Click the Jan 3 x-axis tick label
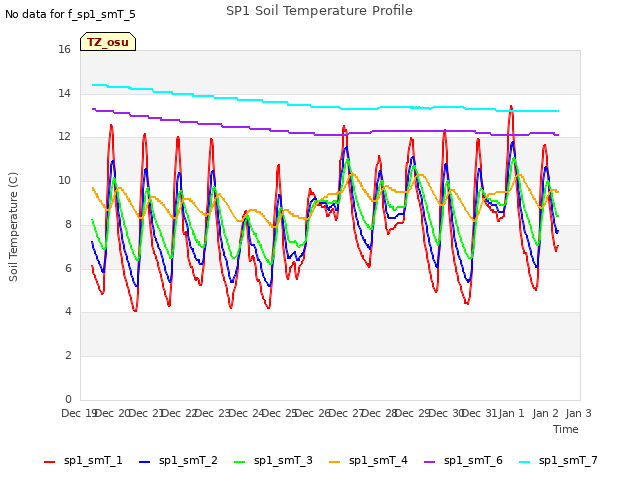 579,413
